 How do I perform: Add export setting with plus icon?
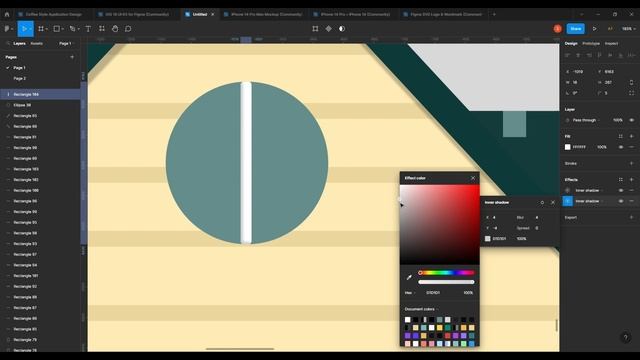(631, 217)
